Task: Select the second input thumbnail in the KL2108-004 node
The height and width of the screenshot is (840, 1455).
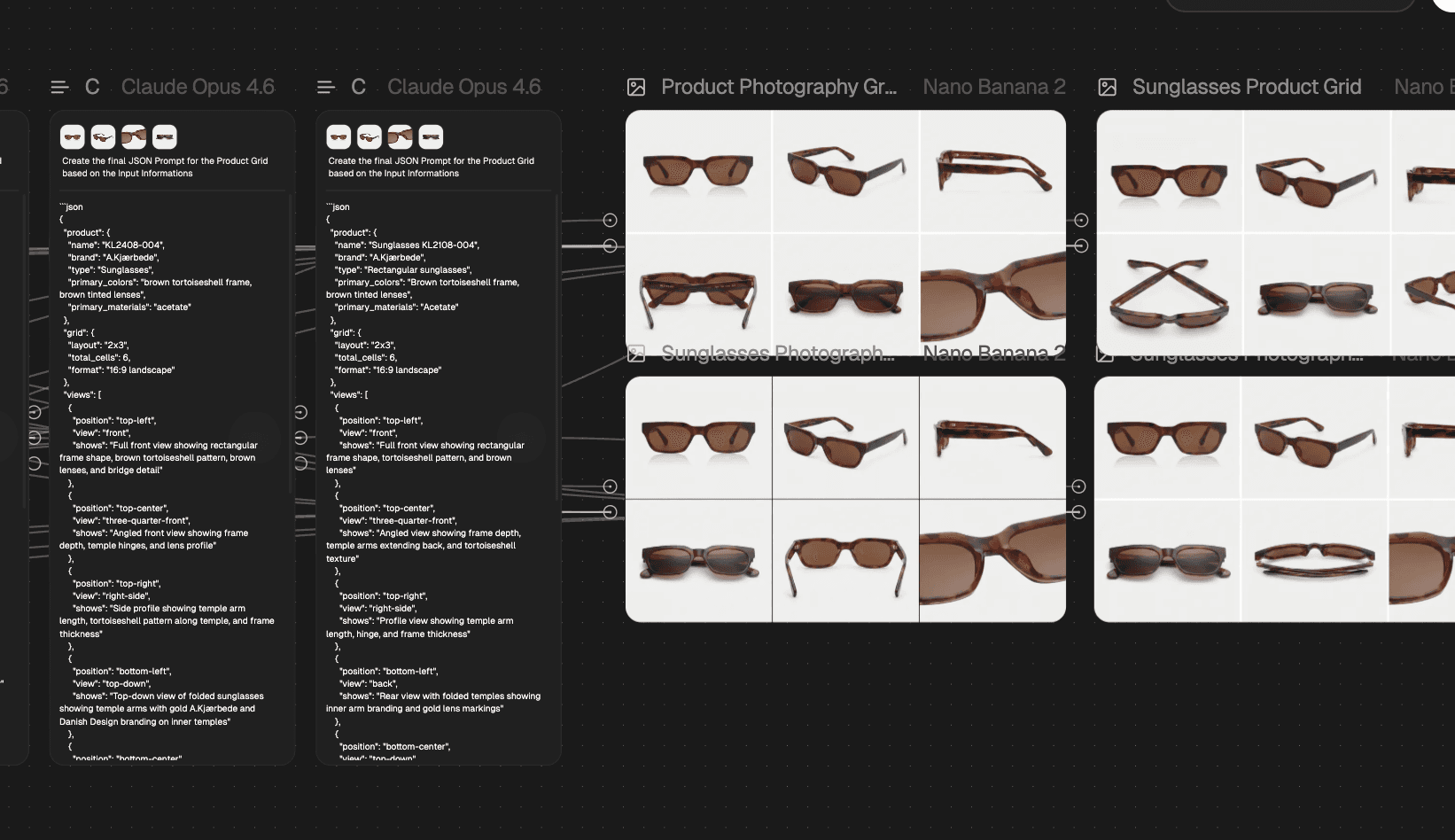Action: pyautogui.click(x=370, y=136)
